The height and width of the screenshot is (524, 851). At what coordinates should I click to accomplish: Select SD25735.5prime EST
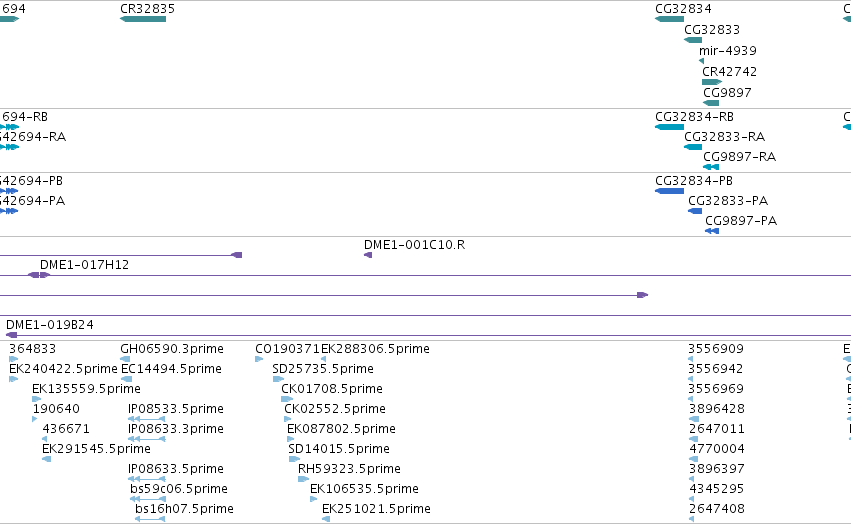(323, 369)
